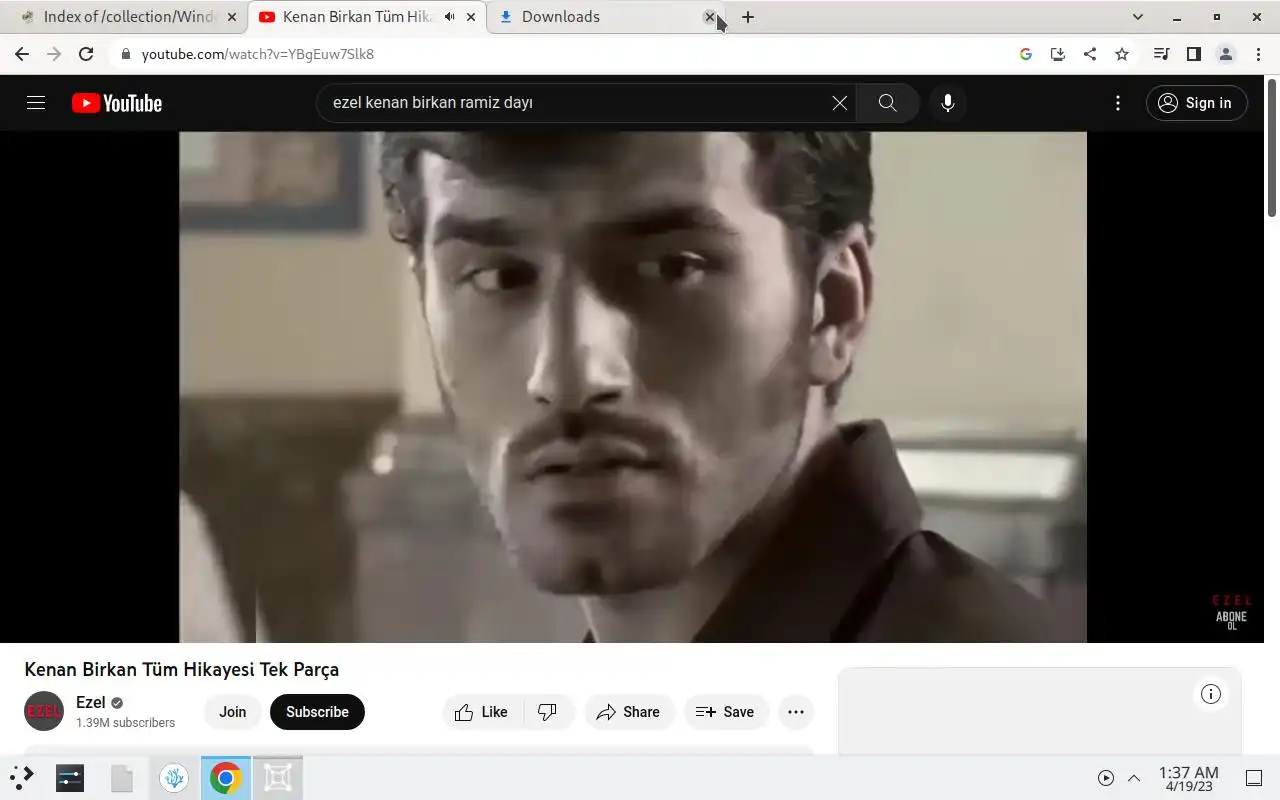Open the Ezel channel avatar

tap(44, 711)
